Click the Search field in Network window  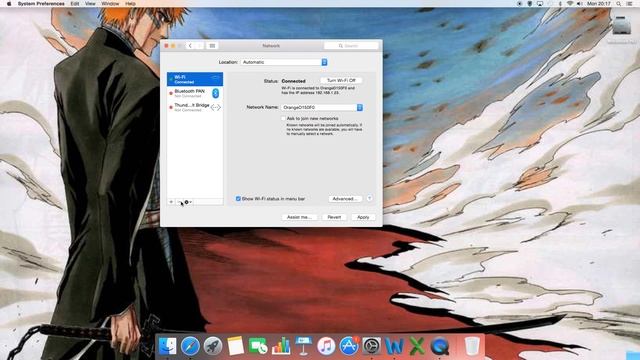[351, 46]
